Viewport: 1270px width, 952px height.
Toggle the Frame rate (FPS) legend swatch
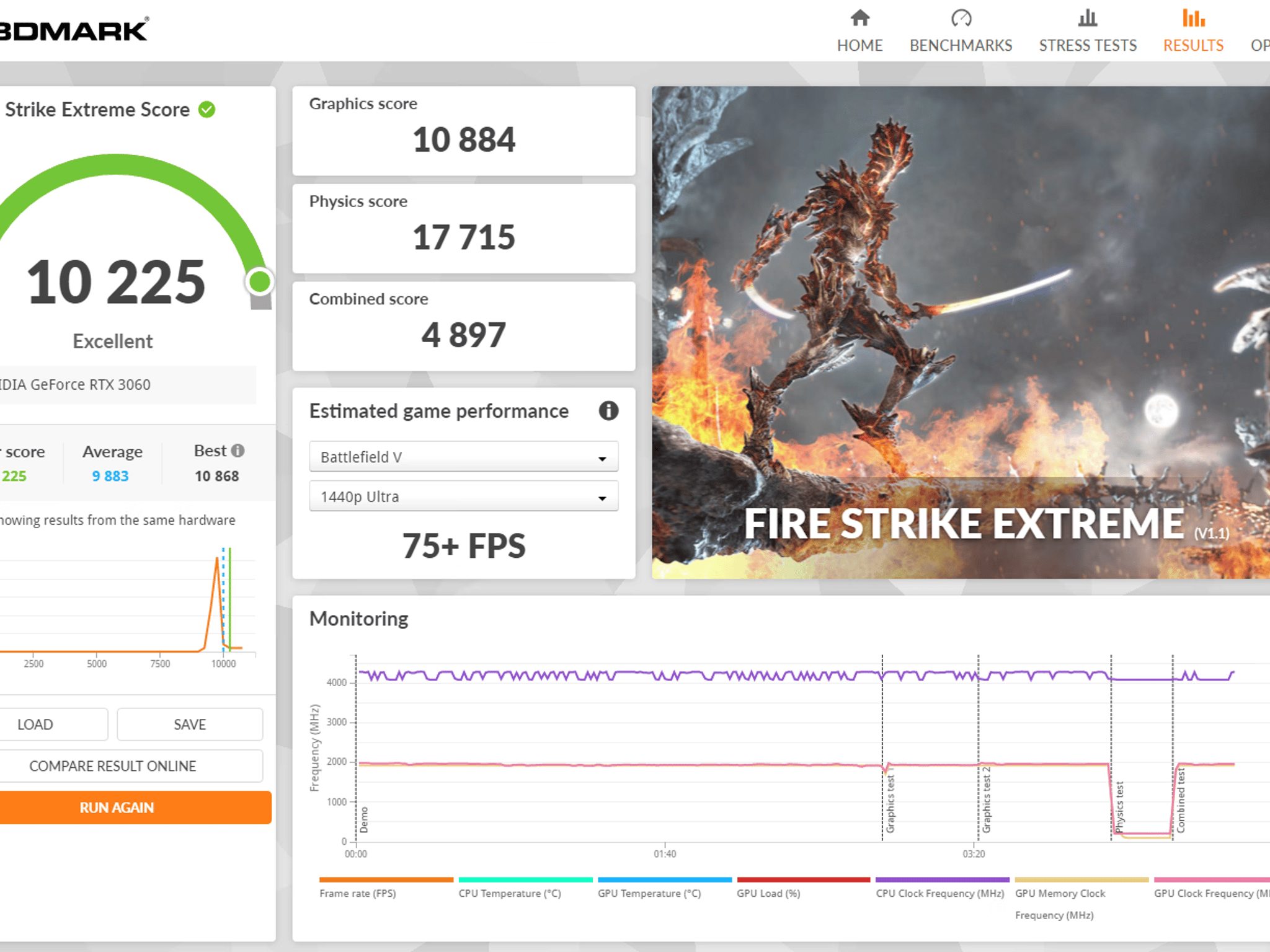coord(386,879)
